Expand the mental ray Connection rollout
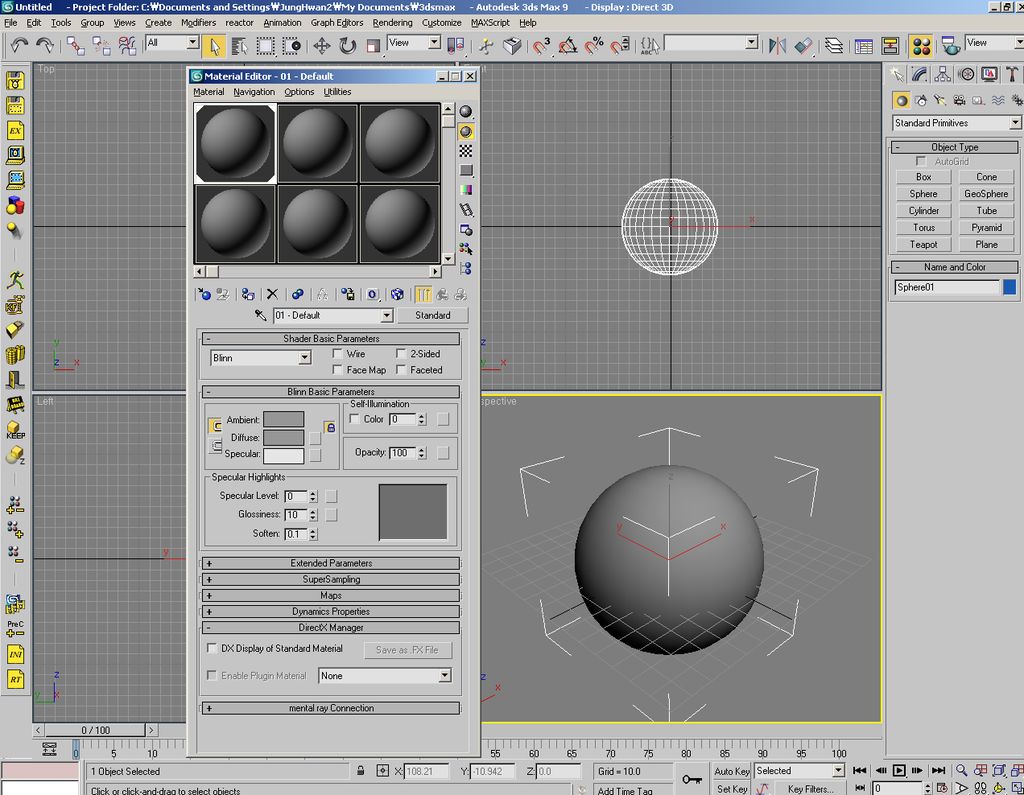The image size is (1024, 795). pyautogui.click(x=331, y=708)
